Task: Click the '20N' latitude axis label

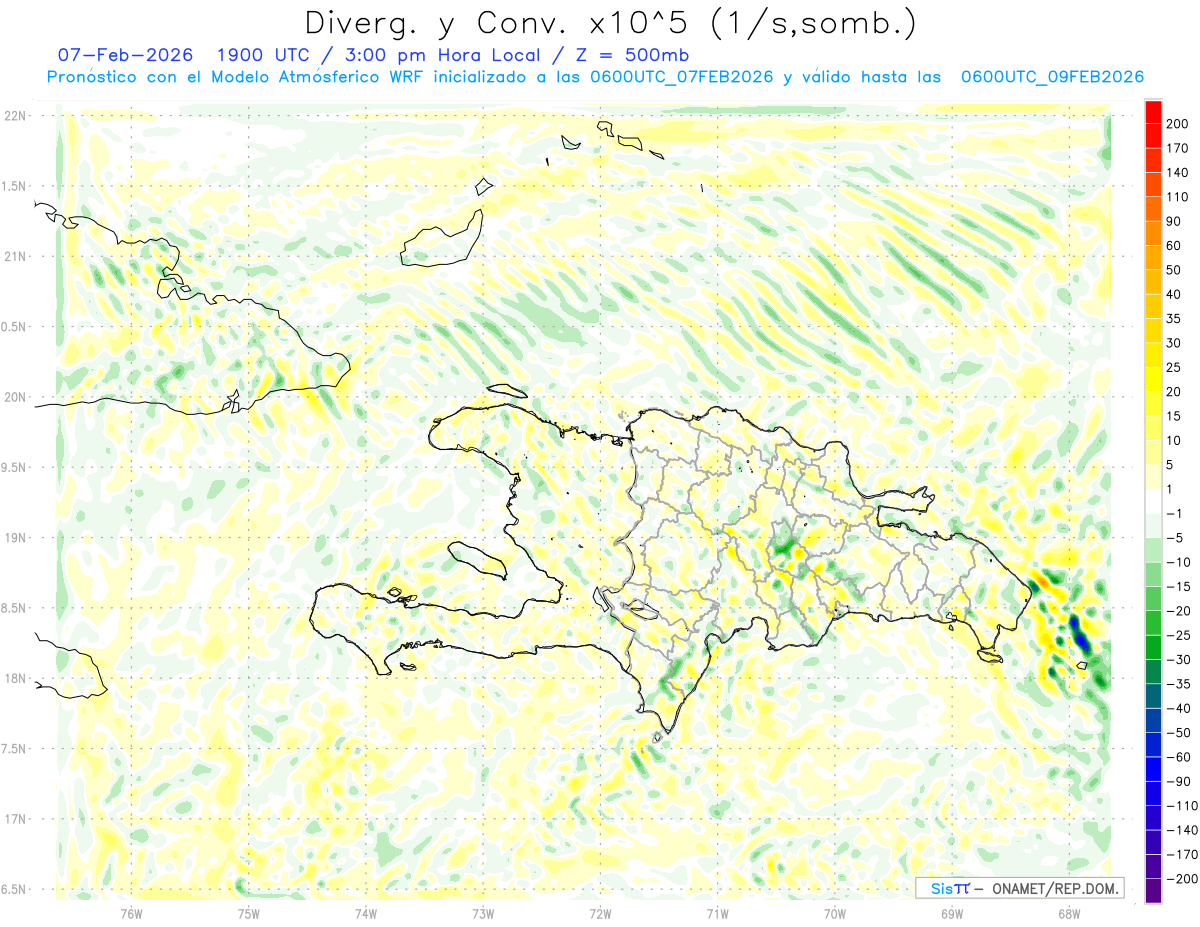Action: (x=16, y=397)
